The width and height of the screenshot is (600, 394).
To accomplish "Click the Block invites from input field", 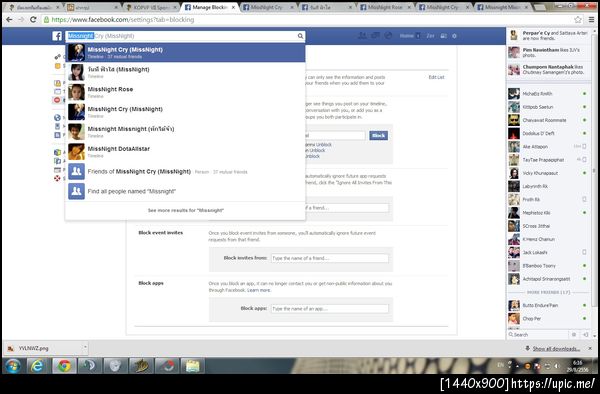I will click(x=329, y=258).
